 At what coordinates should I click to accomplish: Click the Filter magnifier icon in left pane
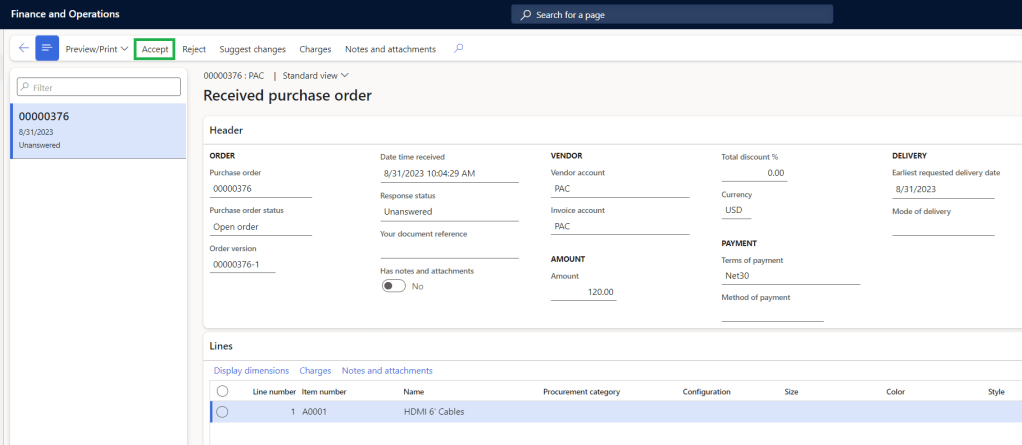pos(25,87)
